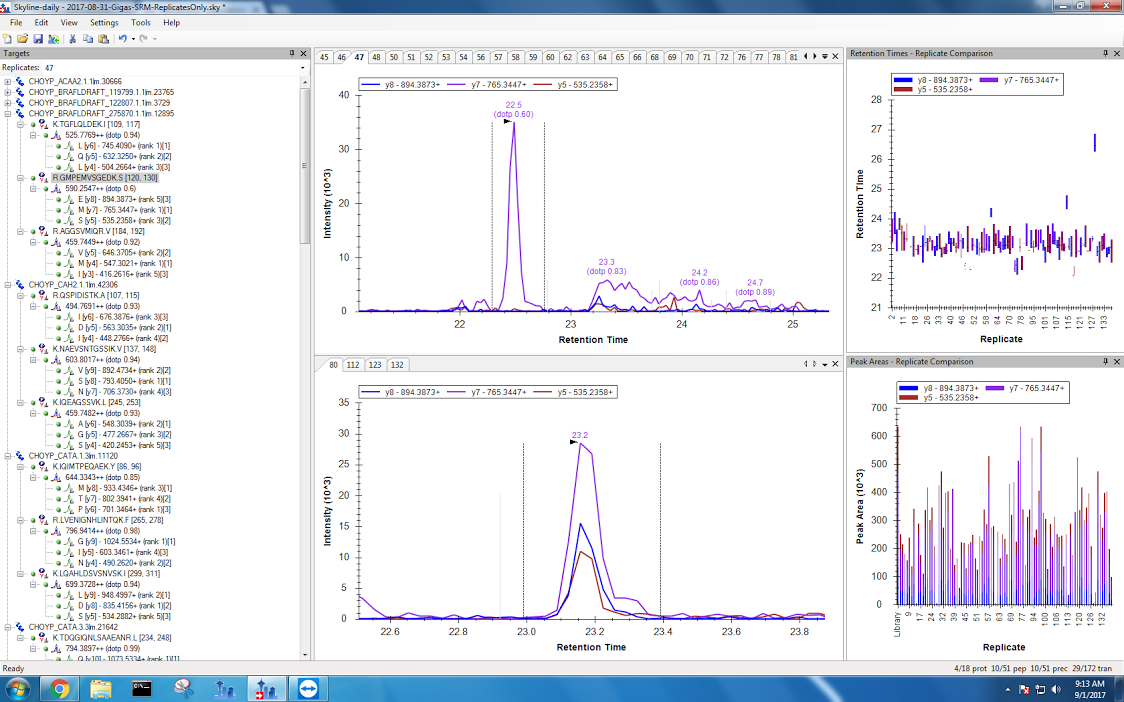Collapse the CHOYP_CAH2.1.1|m.42306 protein node
Image resolution: width=1124 pixels, height=702 pixels.
coord(8,285)
